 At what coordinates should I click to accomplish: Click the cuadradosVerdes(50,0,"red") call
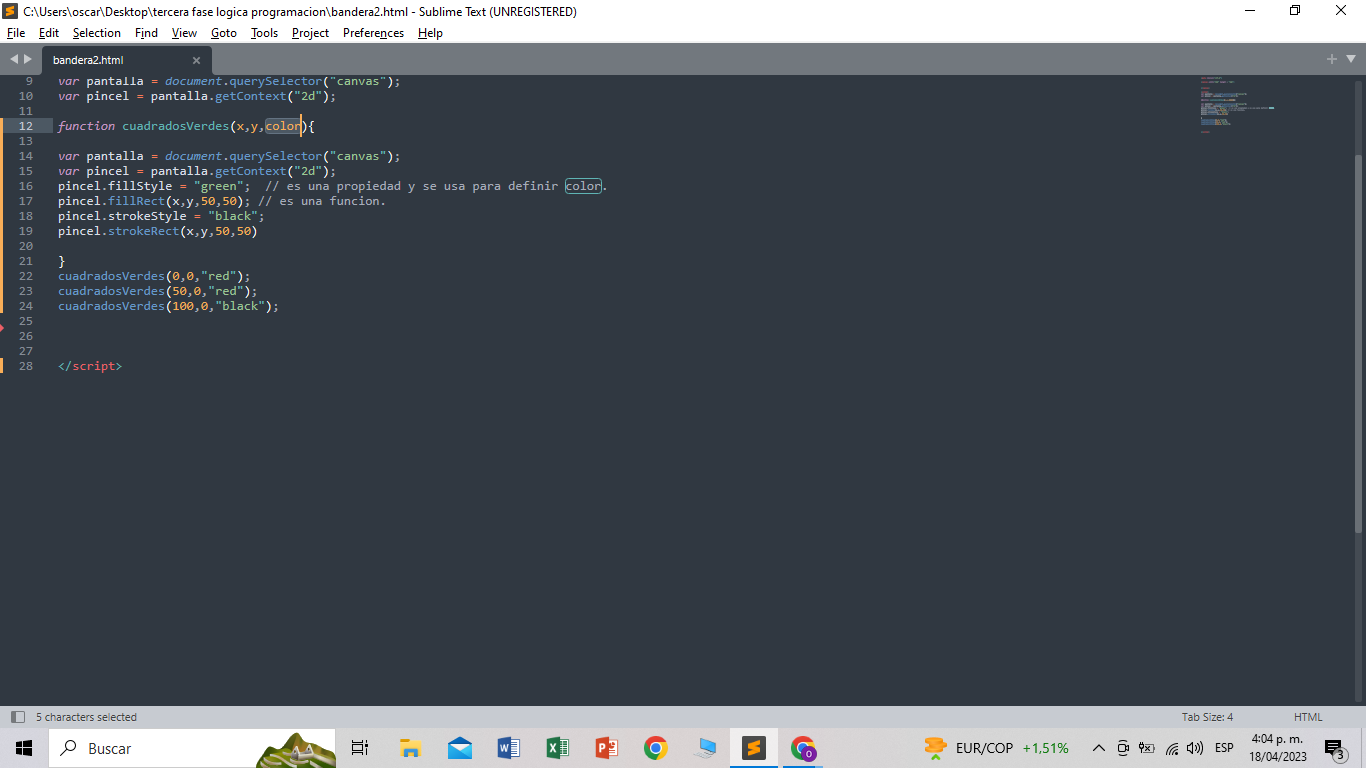point(158,291)
